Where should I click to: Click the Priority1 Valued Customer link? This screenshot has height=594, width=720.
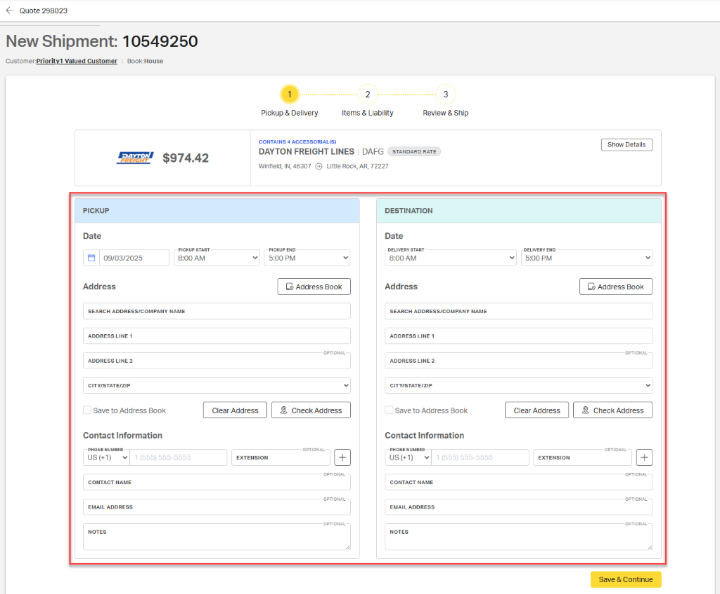pyautogui.click(x=77, y=61)
